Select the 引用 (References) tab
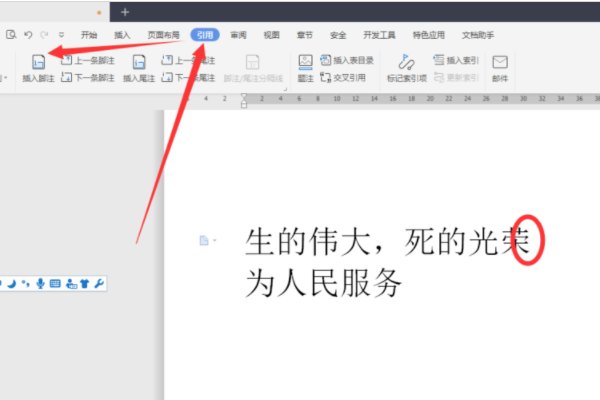 (205, 35)
